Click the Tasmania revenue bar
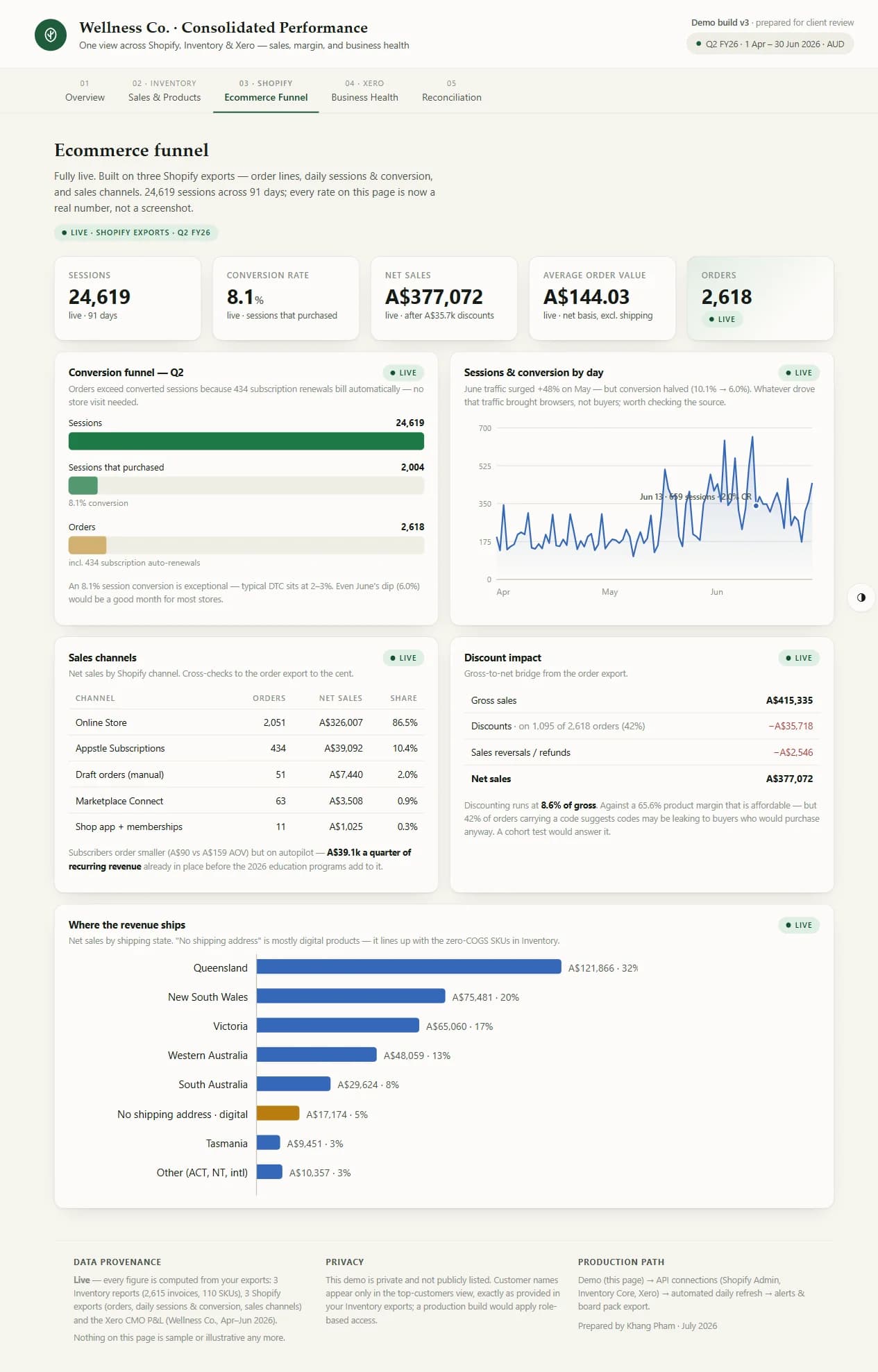 [x=269, y=1142]
